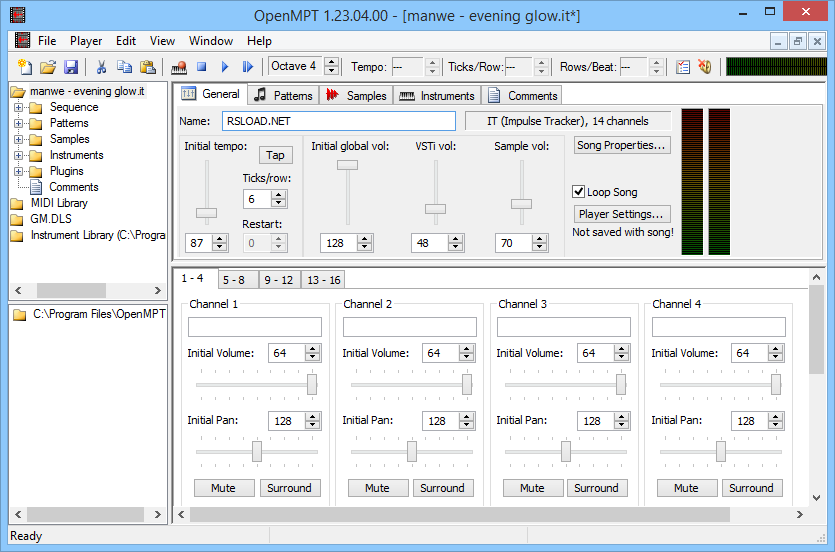The image size is (835, 552).
Task: Click the Initial tempo slider handle
Action: pos(206,213)
